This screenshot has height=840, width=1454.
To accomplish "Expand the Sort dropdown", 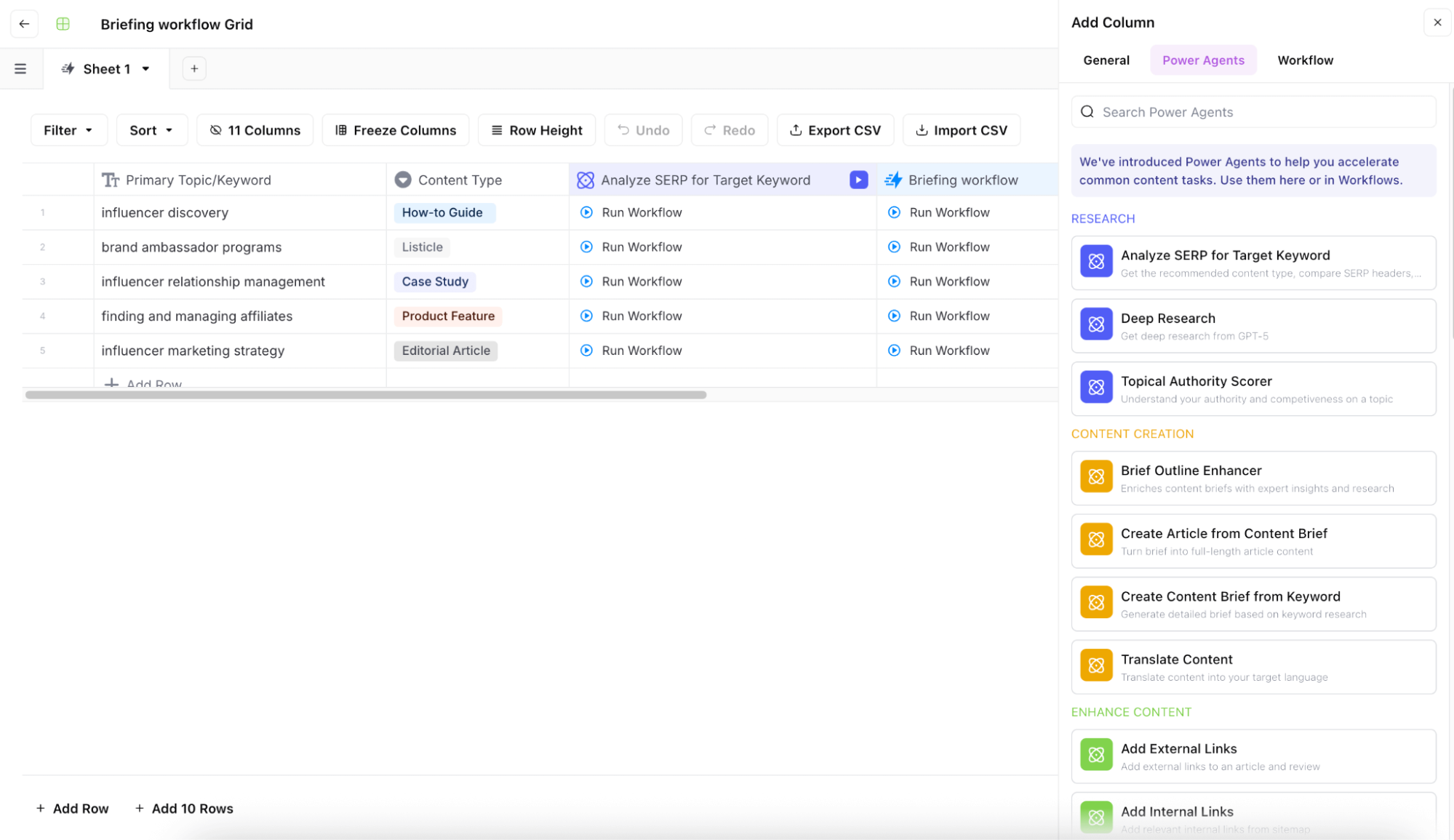I will [x=151, y=131].
